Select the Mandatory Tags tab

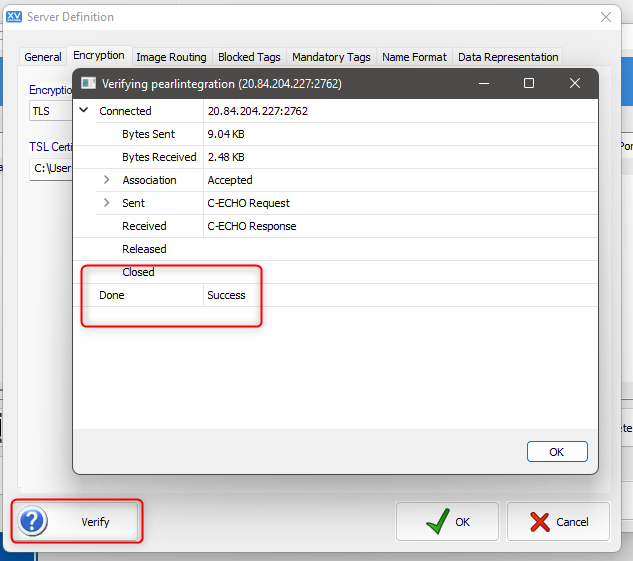click(331, 57)
